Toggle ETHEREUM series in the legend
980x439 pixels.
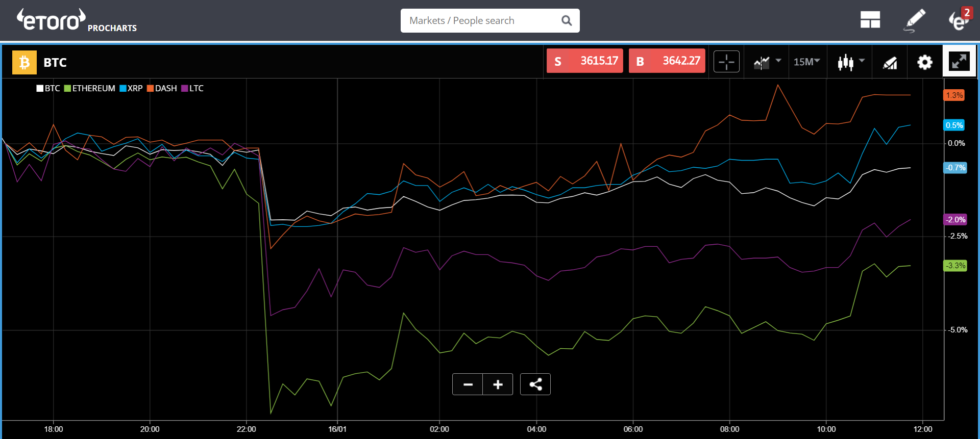(x=89, y=88)
